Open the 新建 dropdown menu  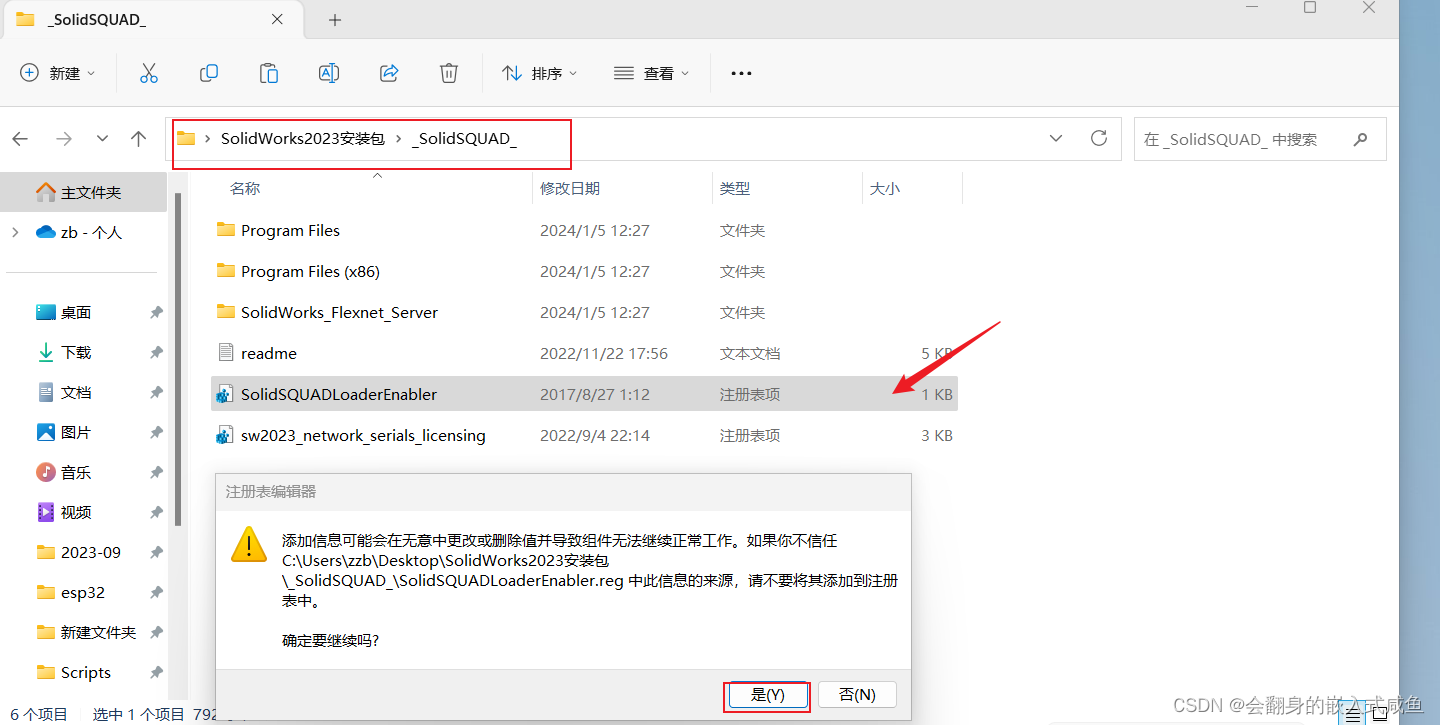(58, 73)
